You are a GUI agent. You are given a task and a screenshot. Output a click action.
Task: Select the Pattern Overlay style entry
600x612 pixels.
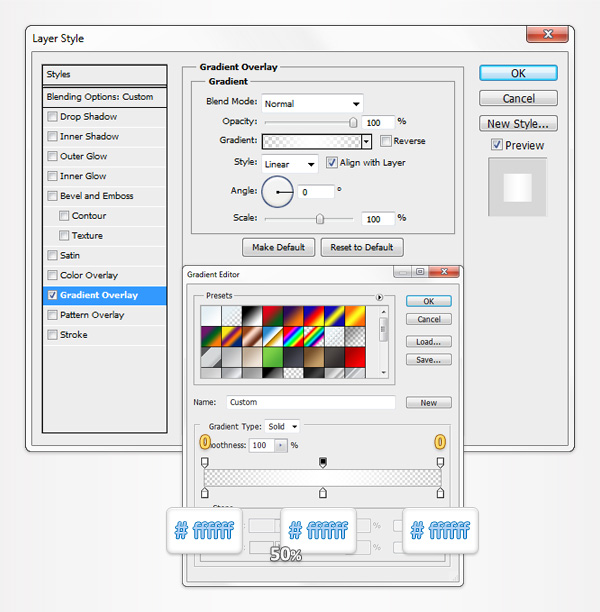pyautogui.click(x=92, y=315)
